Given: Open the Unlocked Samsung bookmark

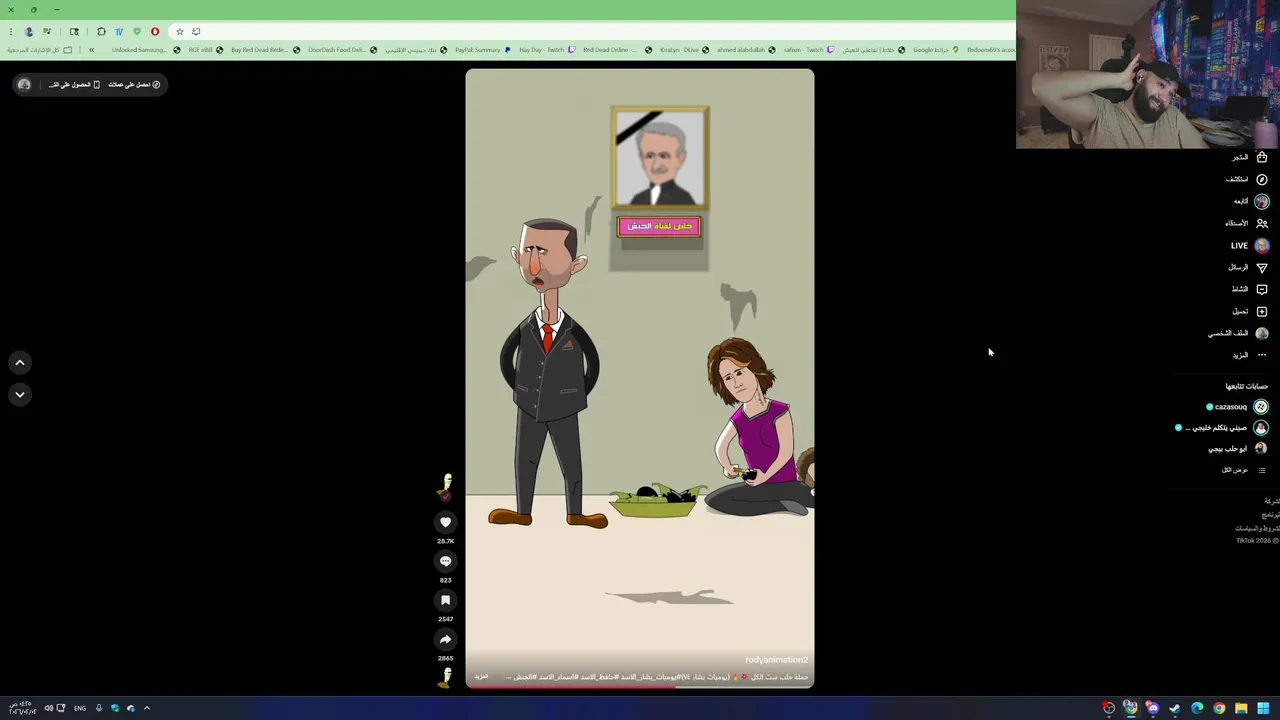Looking at the screenshot, I should click(x=146, y=50).
